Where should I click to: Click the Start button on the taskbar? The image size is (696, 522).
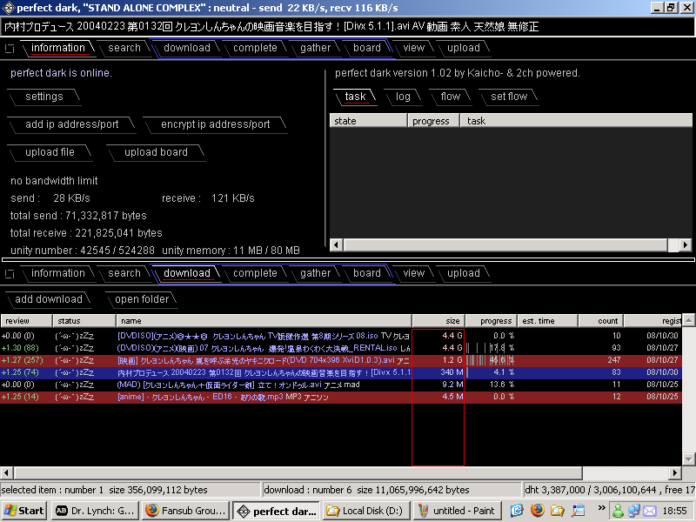point(24,510)
